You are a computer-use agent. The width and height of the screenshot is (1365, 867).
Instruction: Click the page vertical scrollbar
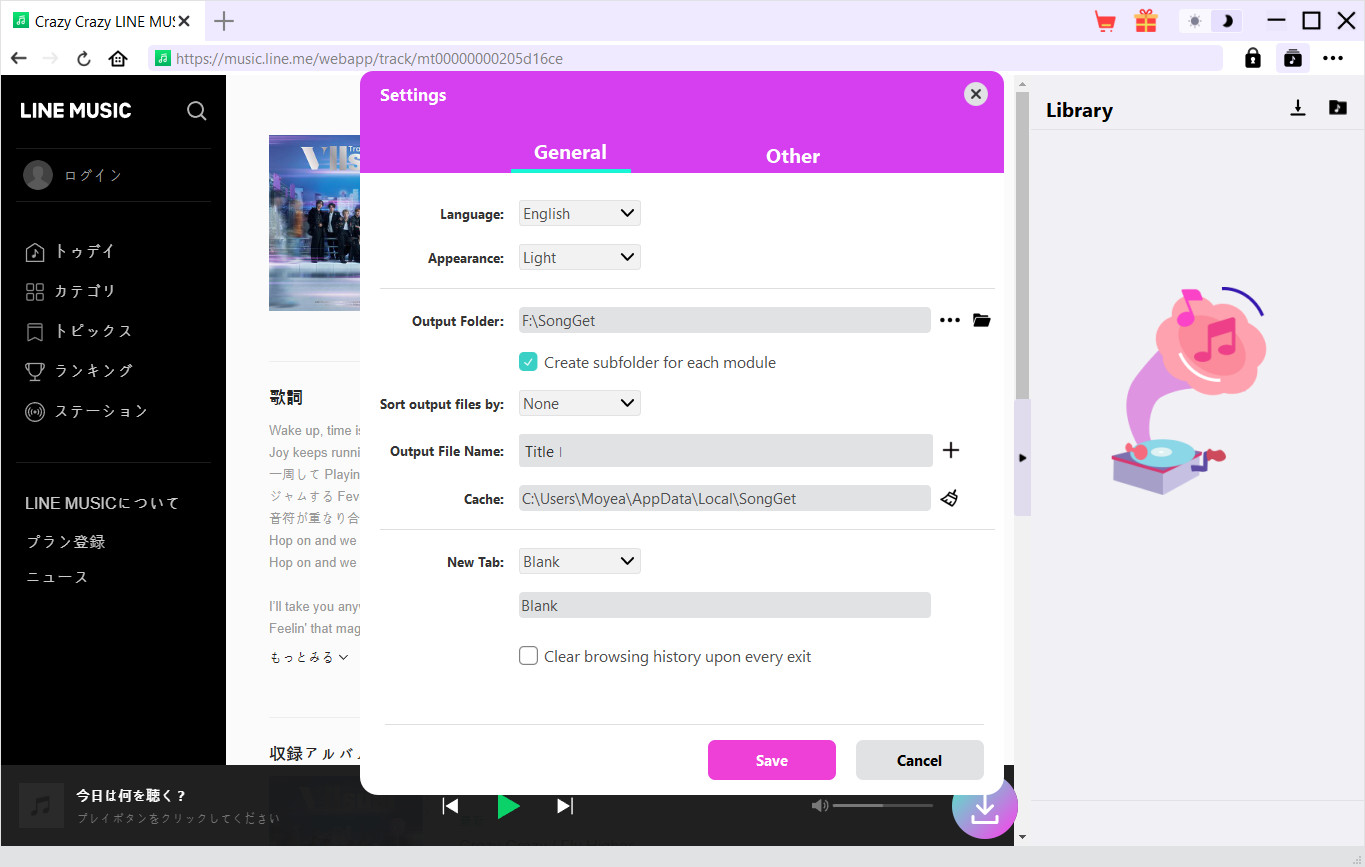tap(1022, 245)
